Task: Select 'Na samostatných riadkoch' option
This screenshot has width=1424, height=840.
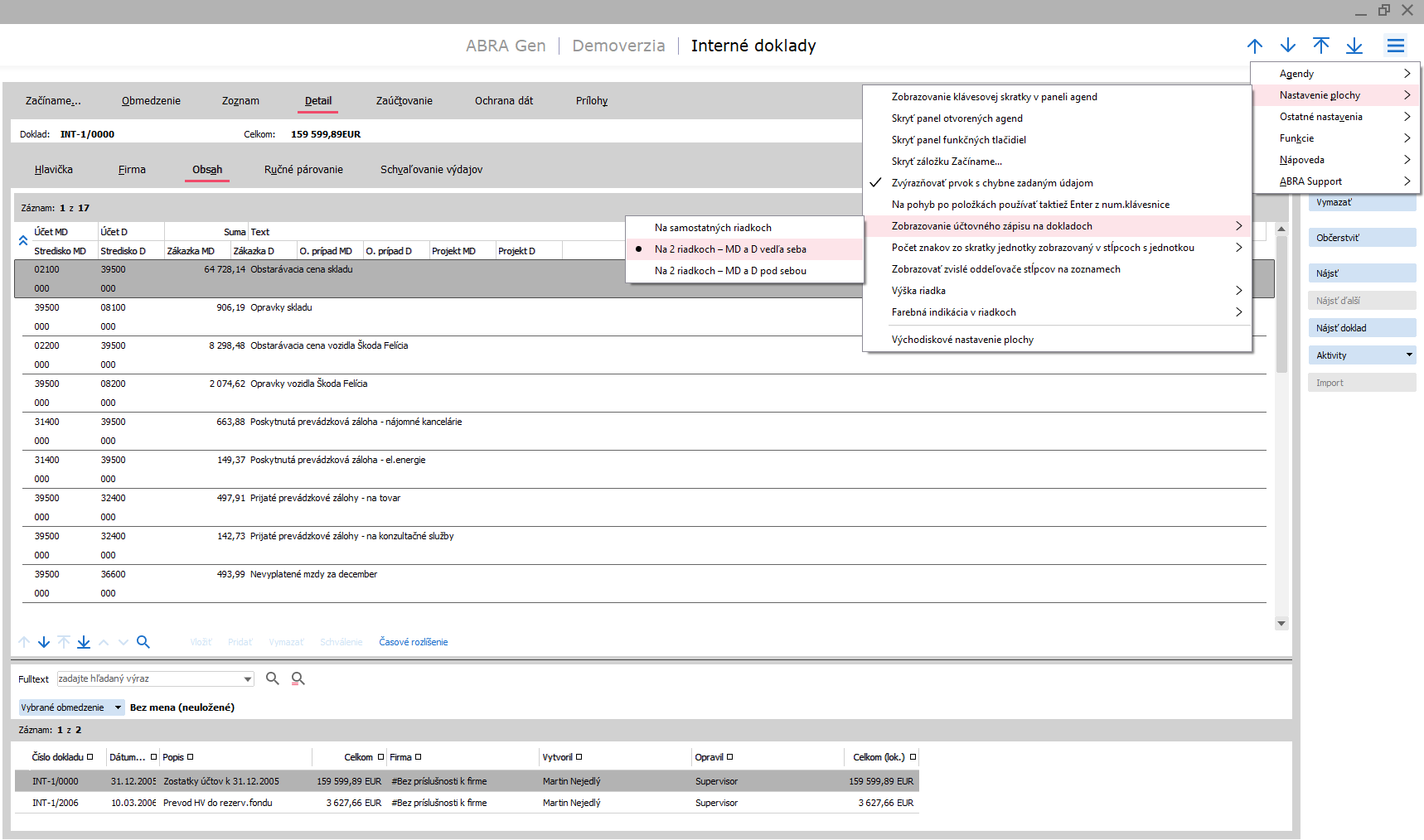Action: 713,228
